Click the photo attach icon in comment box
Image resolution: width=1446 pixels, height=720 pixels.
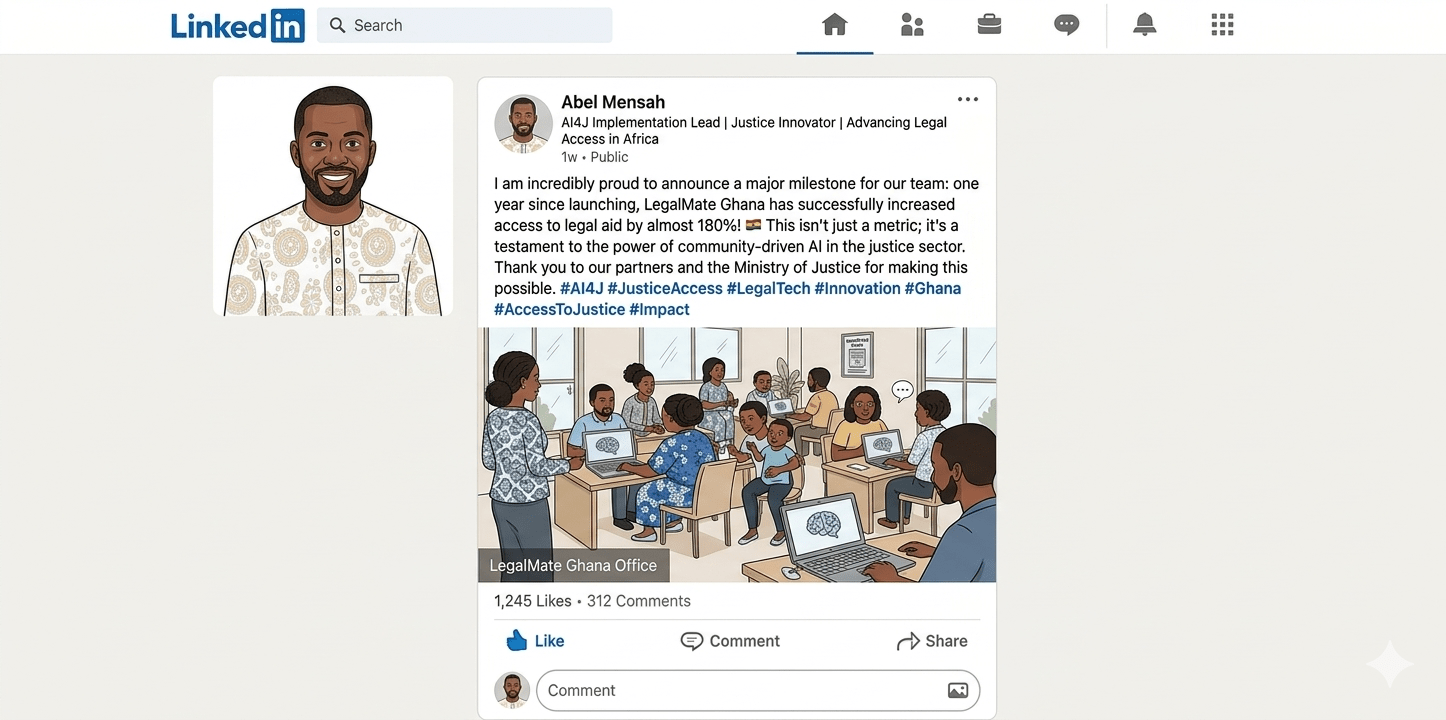click(957, 691)
